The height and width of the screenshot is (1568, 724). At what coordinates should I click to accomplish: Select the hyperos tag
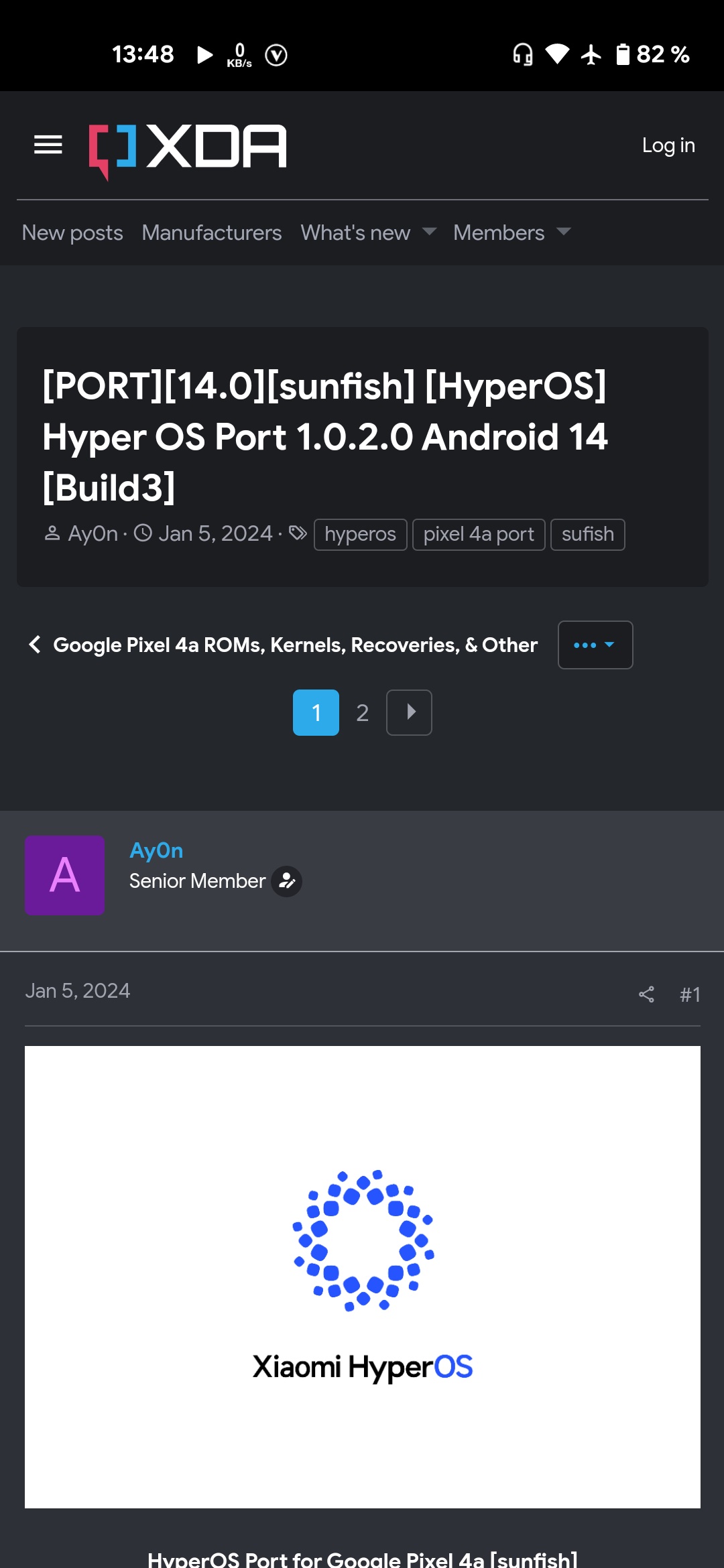(361, 535)
